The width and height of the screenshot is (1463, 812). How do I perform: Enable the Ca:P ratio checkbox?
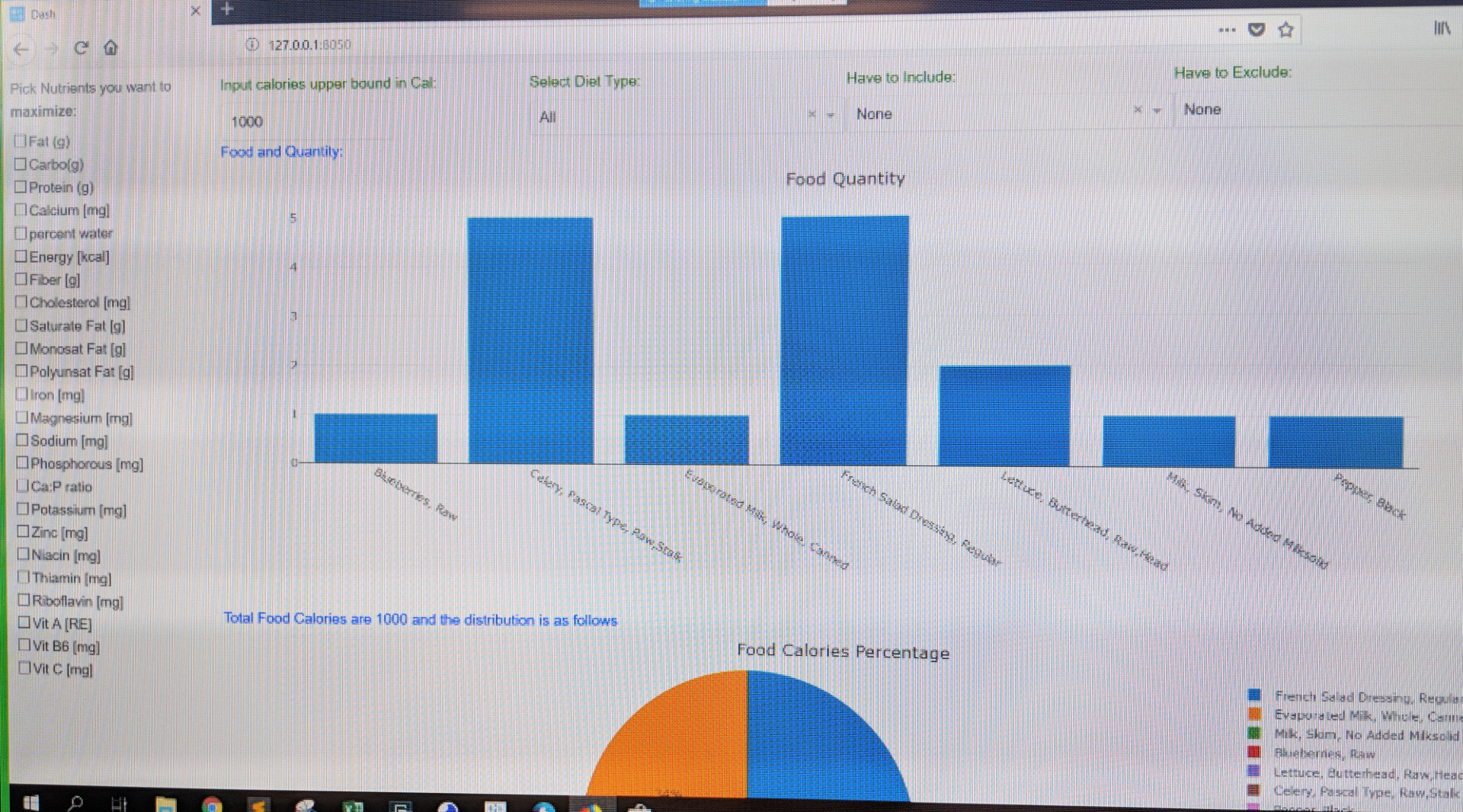tap(23, 486)
